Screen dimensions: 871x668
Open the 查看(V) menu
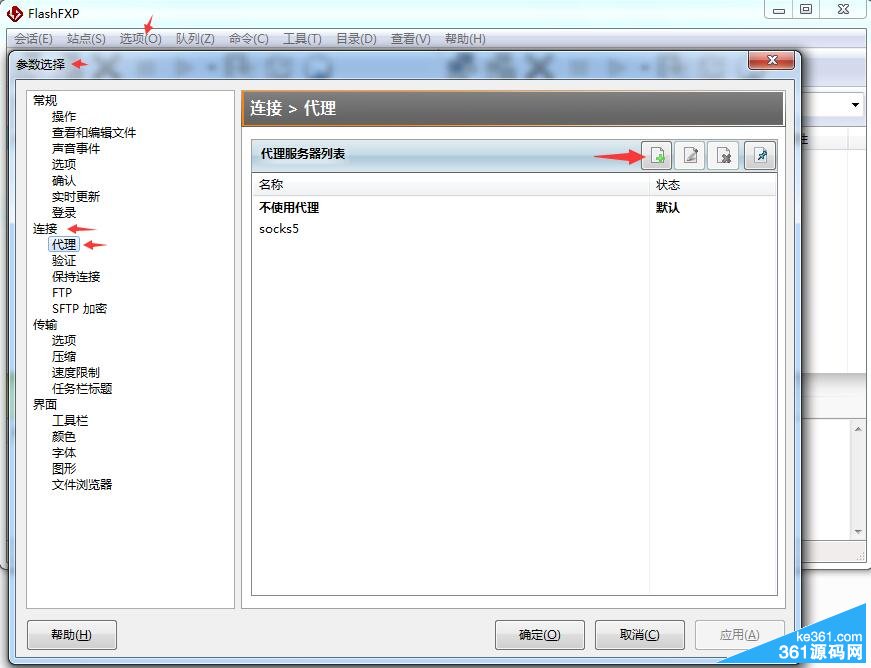coord(411,39)
